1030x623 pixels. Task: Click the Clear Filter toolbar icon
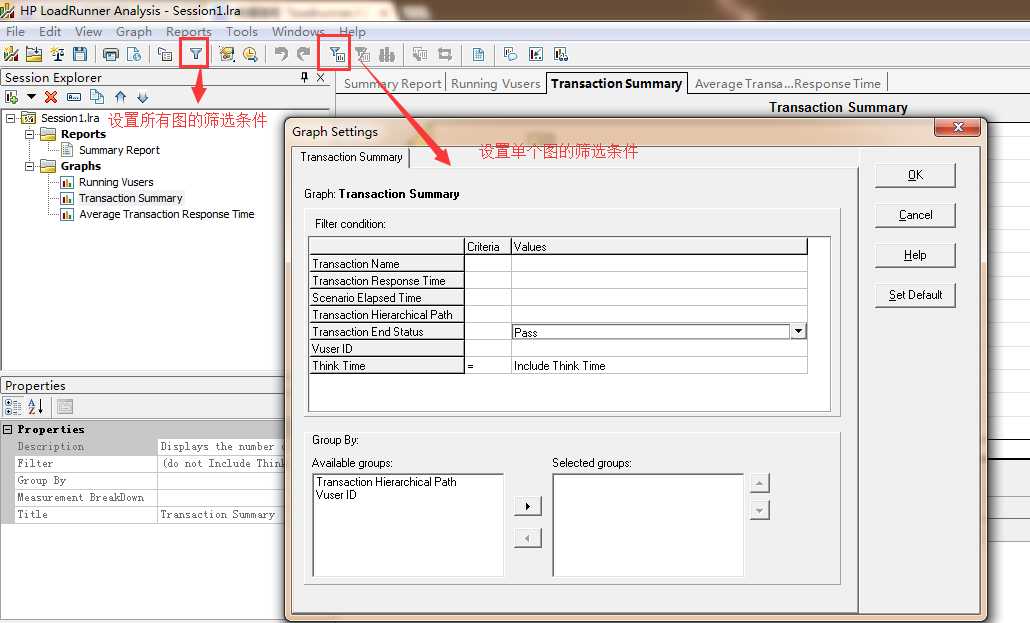click(363, 55)
